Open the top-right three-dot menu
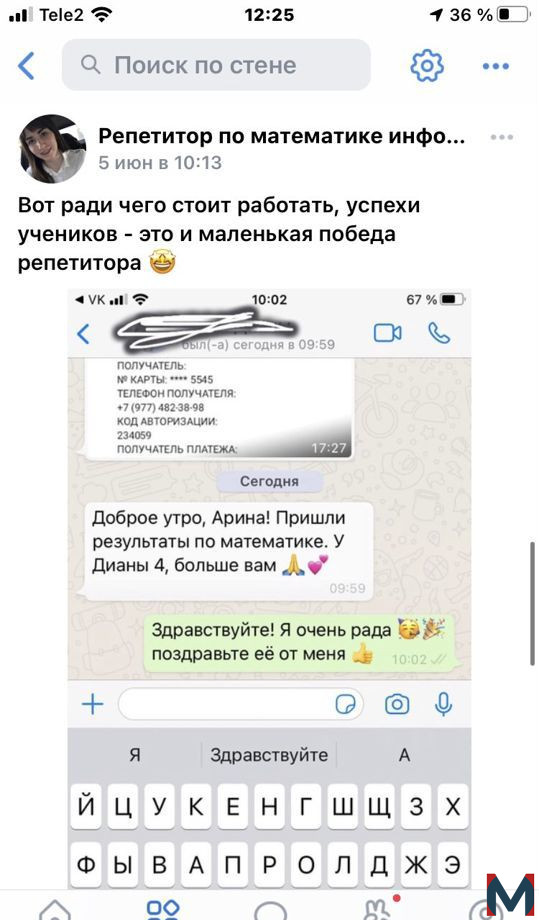Image resolution: width=539 pixels, height=920 pixels. tap(496, 66)
